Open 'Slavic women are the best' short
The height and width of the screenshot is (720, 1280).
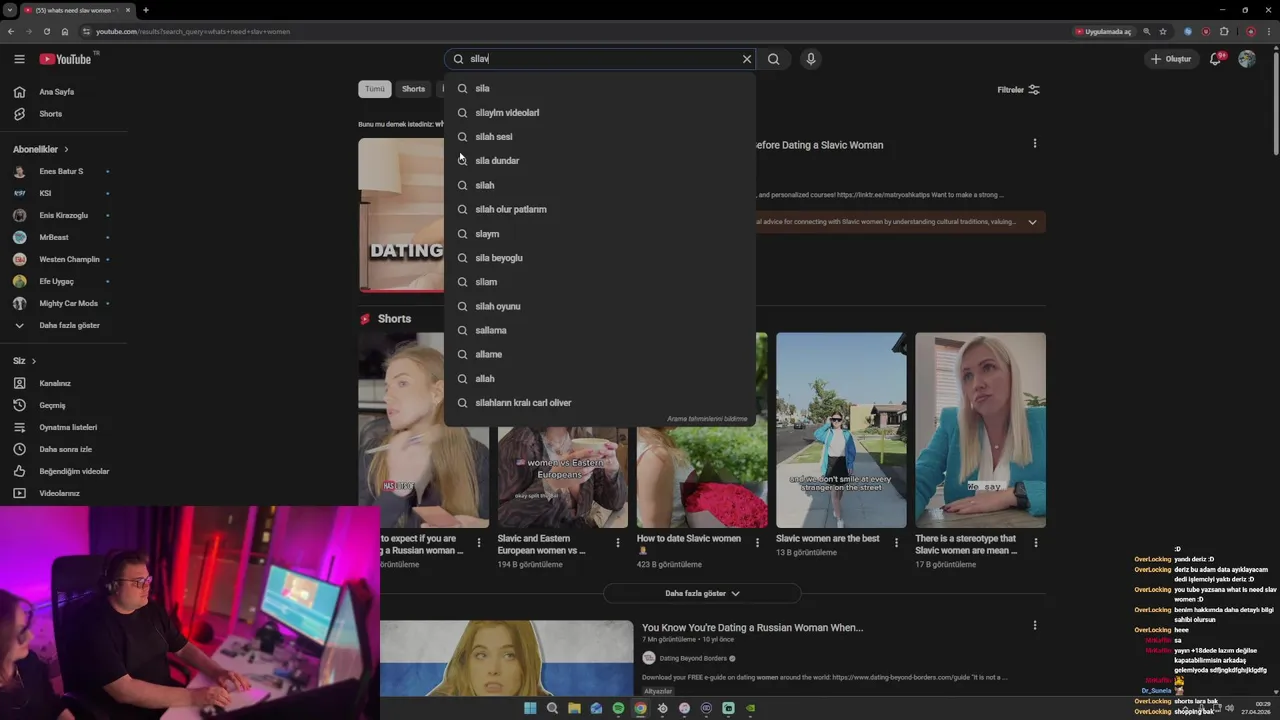pyautogui.click(x=841, y=430)
